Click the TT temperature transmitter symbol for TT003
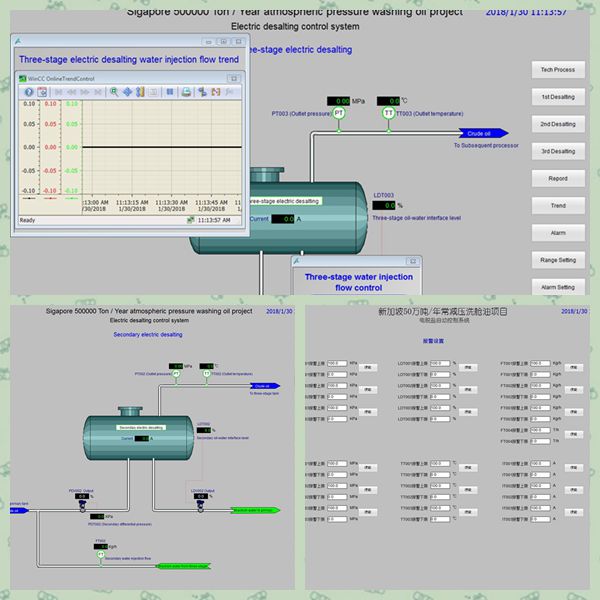The image size is (600, 600). coord(388,114)
